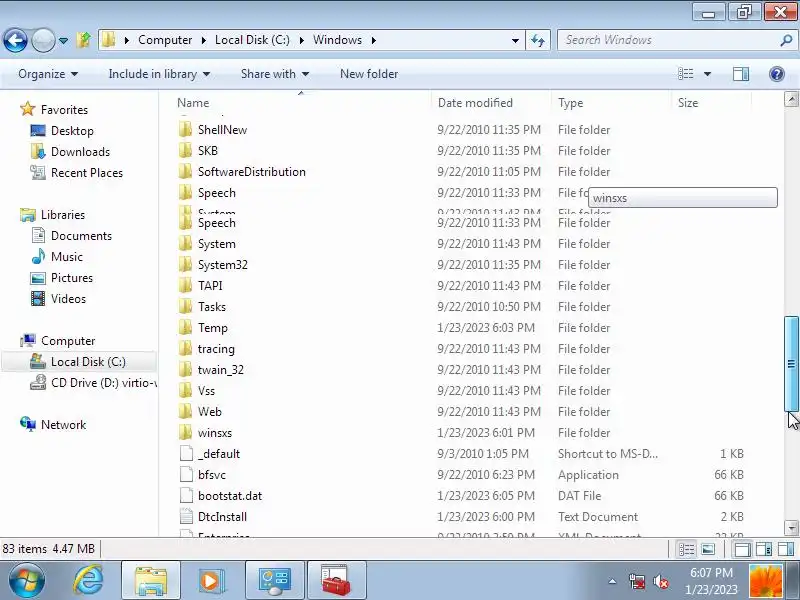Screen dimensions: 800x600
Task: Open the recent pages dropdown arrow
Action: tap(63, 40)
